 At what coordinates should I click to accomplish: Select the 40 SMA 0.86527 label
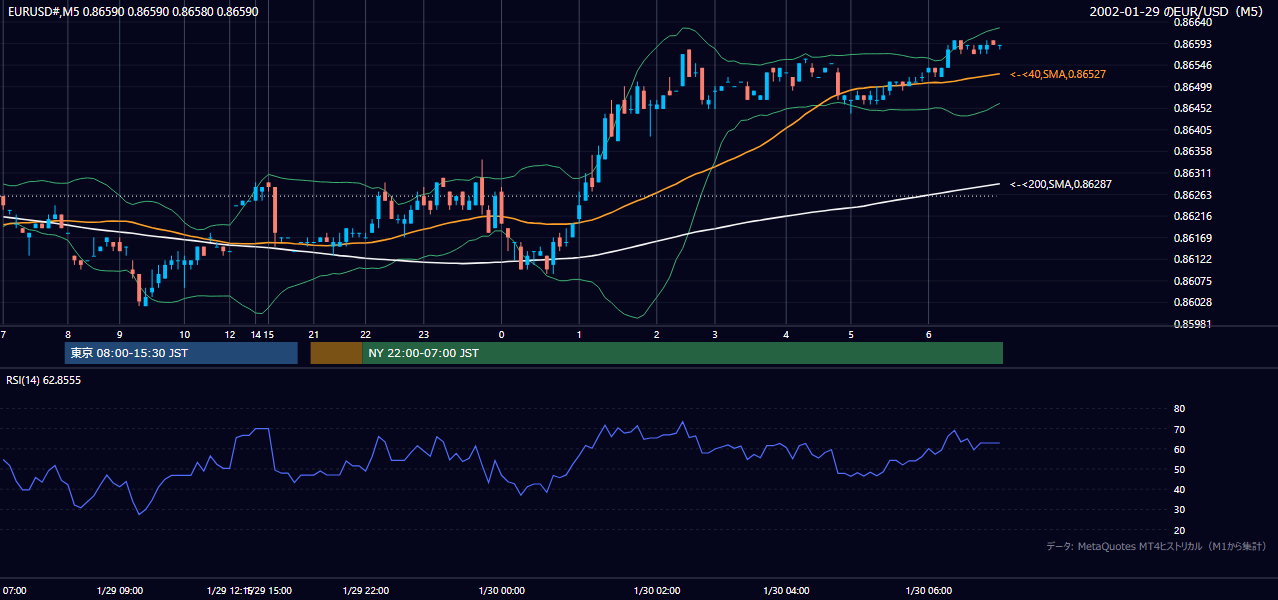pos(1059,74)
